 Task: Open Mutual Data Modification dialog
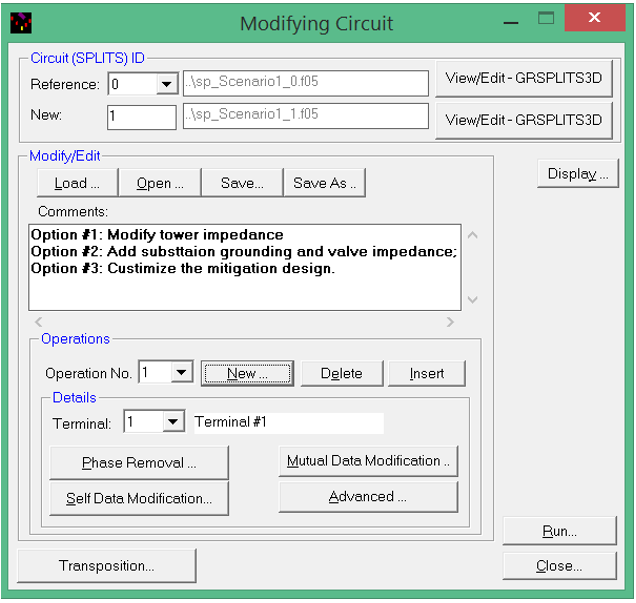[368, 461]
